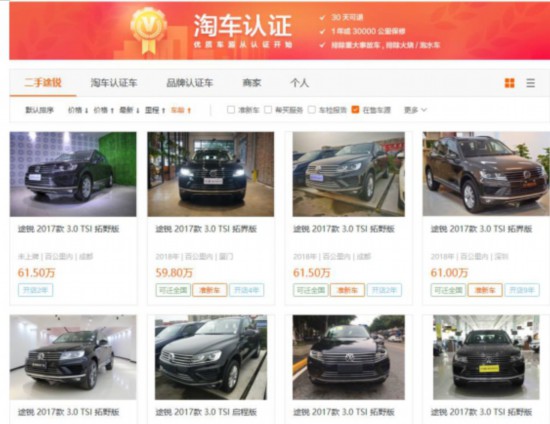Sort by mileage ascending
This screenshot has height=424, width=550.
point(155,110)
